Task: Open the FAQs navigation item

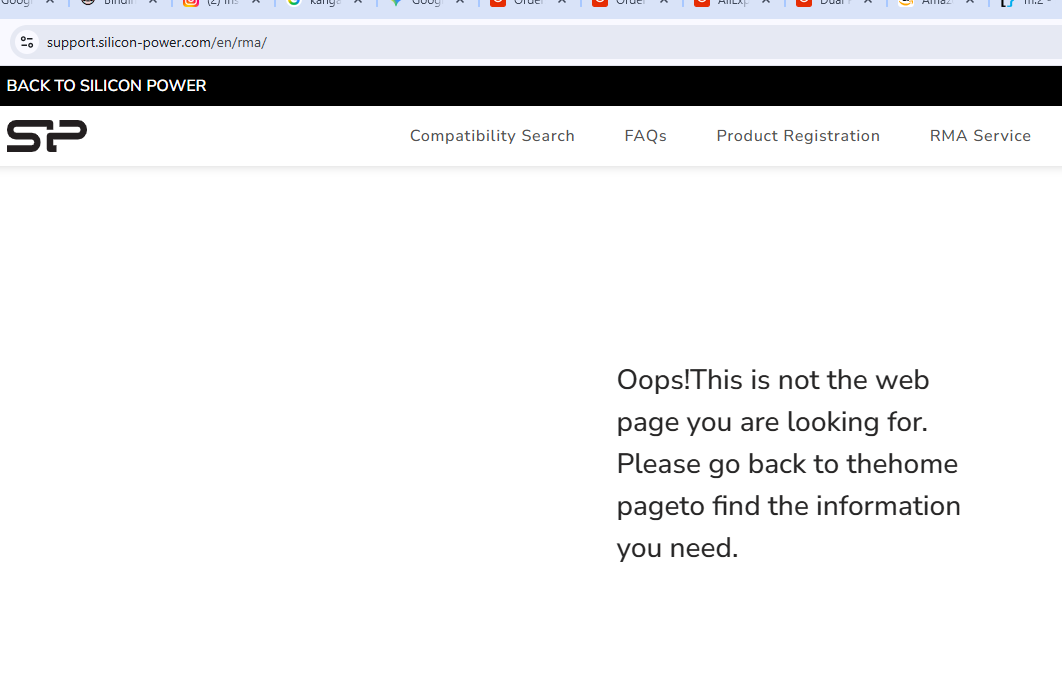Action: click(645, 136)
